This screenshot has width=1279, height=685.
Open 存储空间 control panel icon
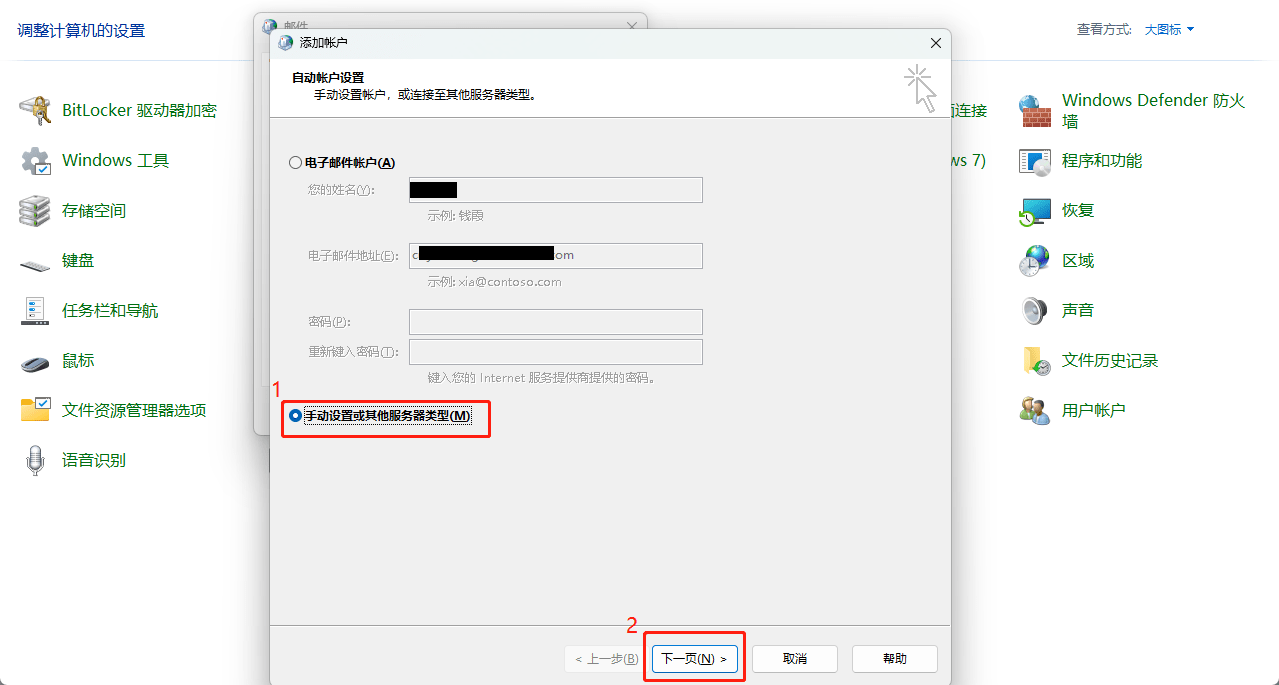coord(36,211)
